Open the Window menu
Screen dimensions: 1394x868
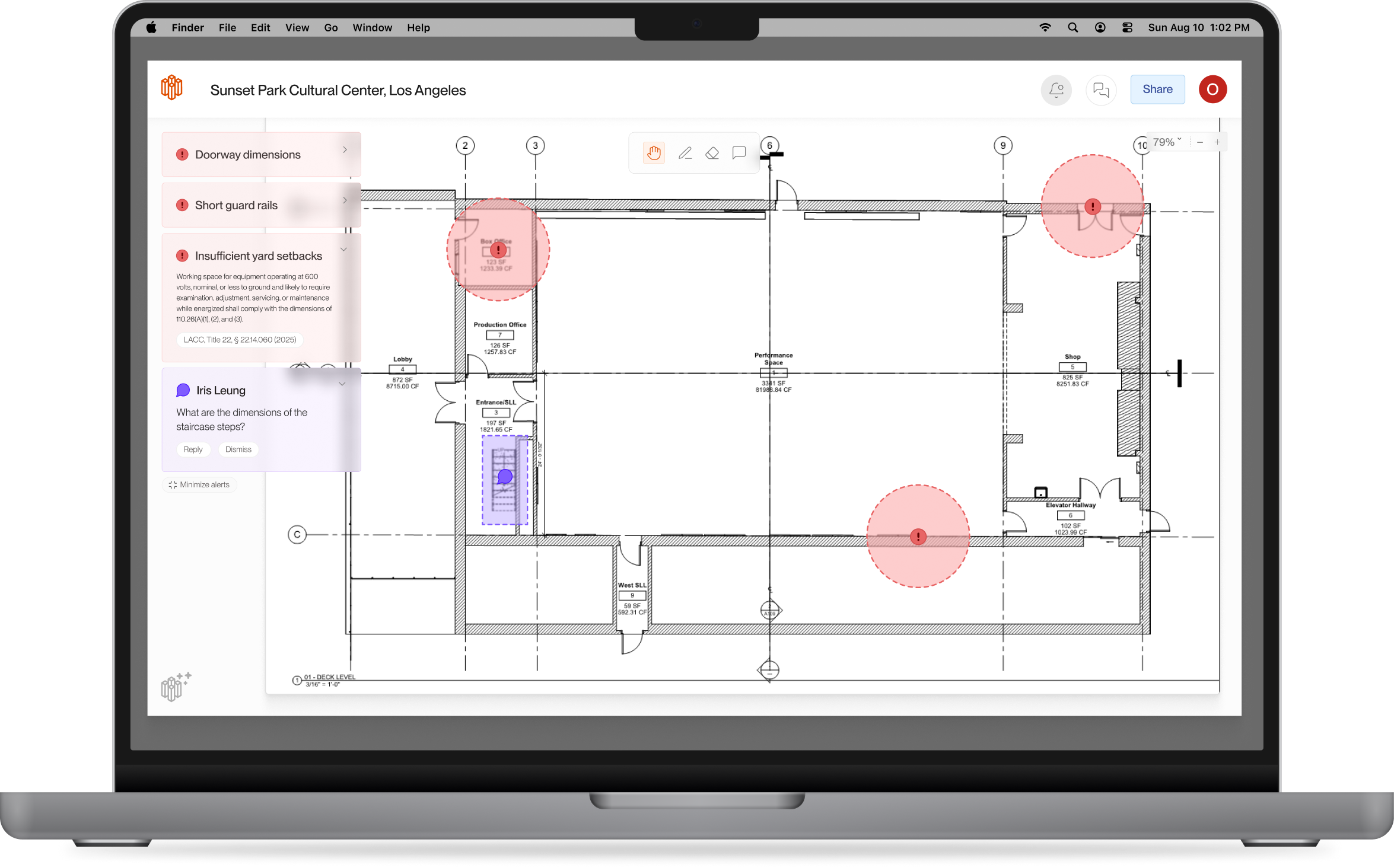[x=372, y=27]
